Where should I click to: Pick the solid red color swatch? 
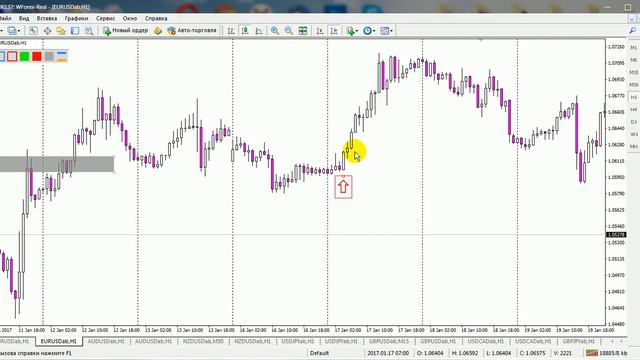point(37,57)
